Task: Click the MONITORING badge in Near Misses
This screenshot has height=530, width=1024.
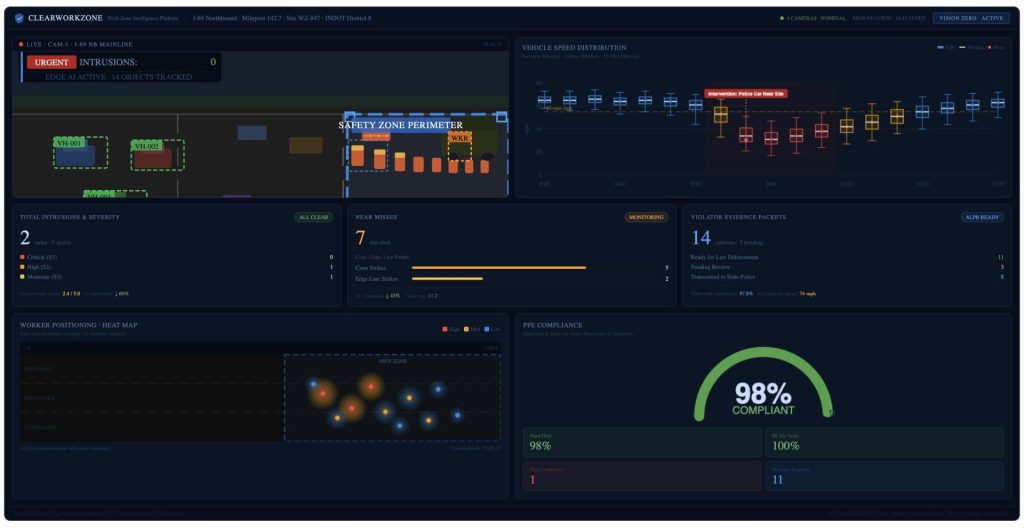Action: (646, 217)
